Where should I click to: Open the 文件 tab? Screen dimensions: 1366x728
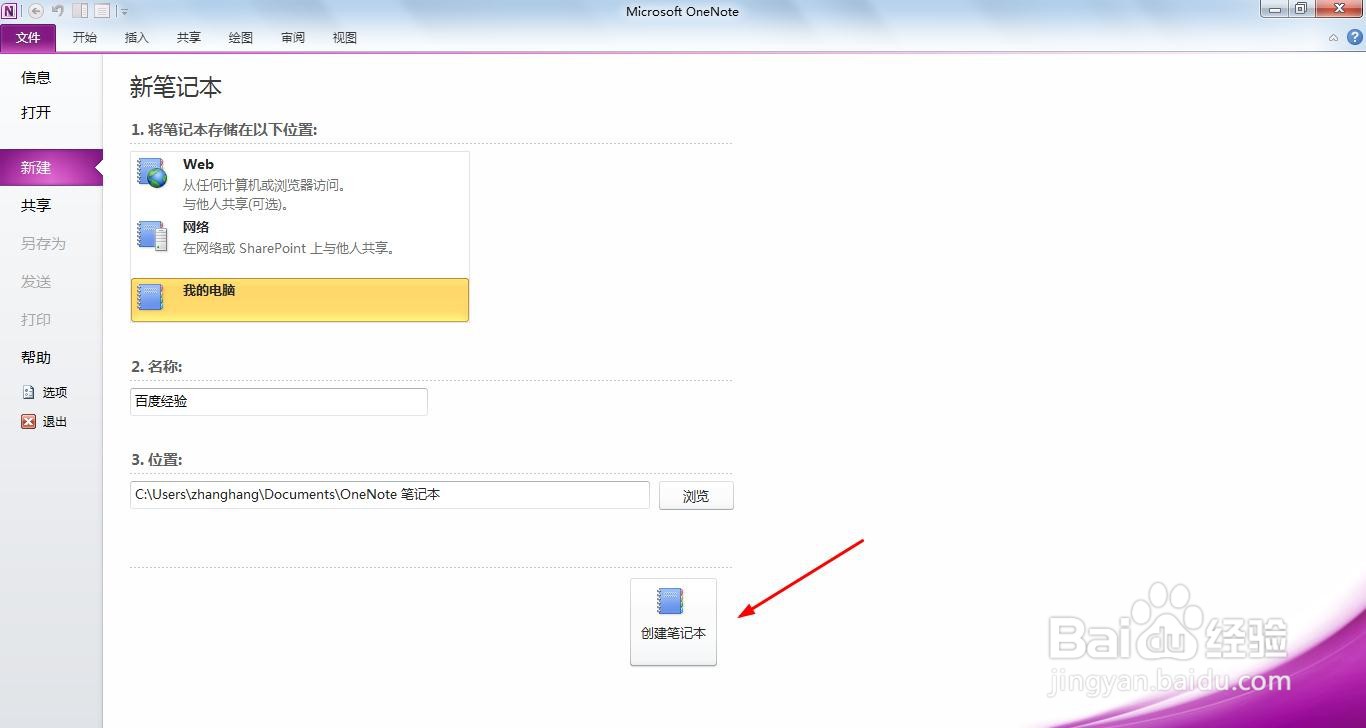coord(28,38)
